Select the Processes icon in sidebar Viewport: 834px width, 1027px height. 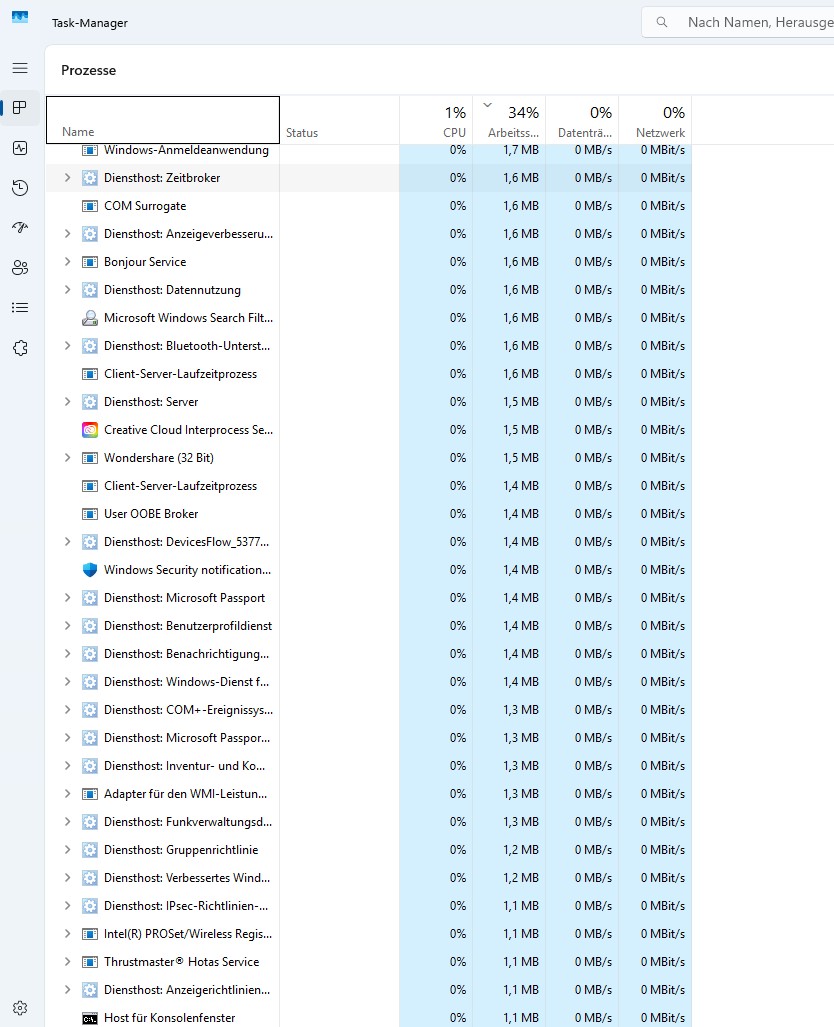[20, 108]
